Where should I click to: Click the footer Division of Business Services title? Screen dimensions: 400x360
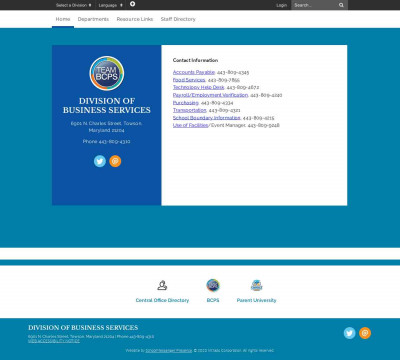83,328
